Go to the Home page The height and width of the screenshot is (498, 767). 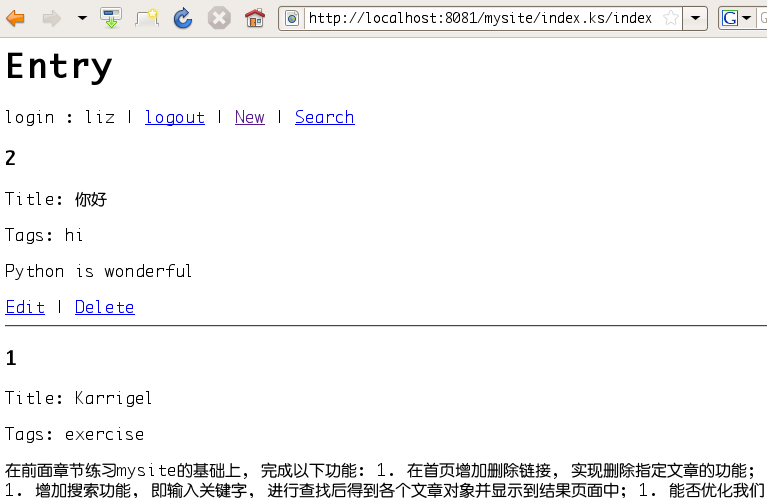[255, 18]
